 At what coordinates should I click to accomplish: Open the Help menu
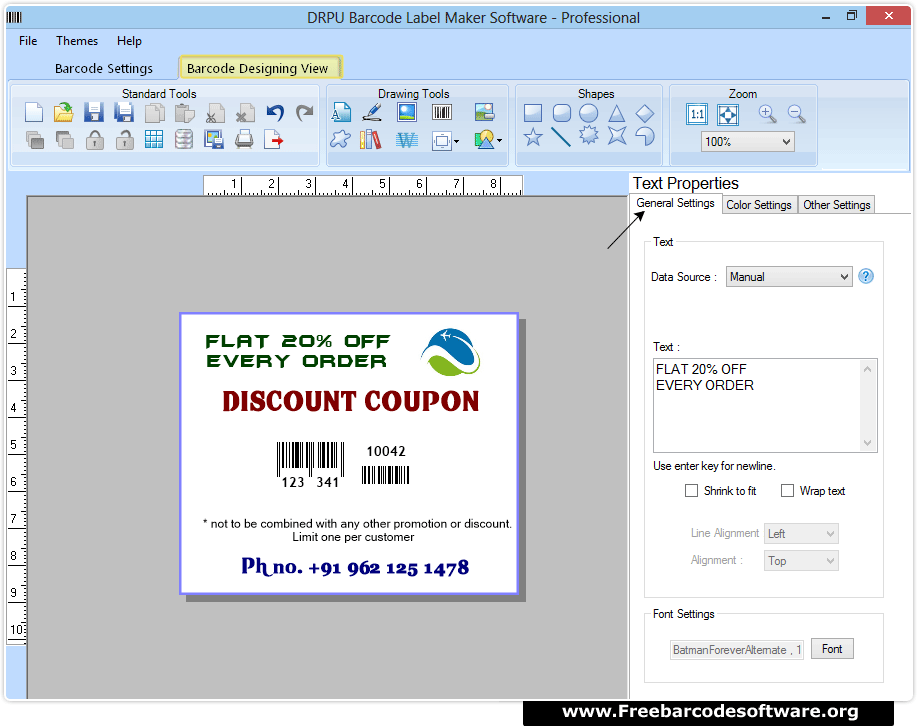click(x=129, y=41)
